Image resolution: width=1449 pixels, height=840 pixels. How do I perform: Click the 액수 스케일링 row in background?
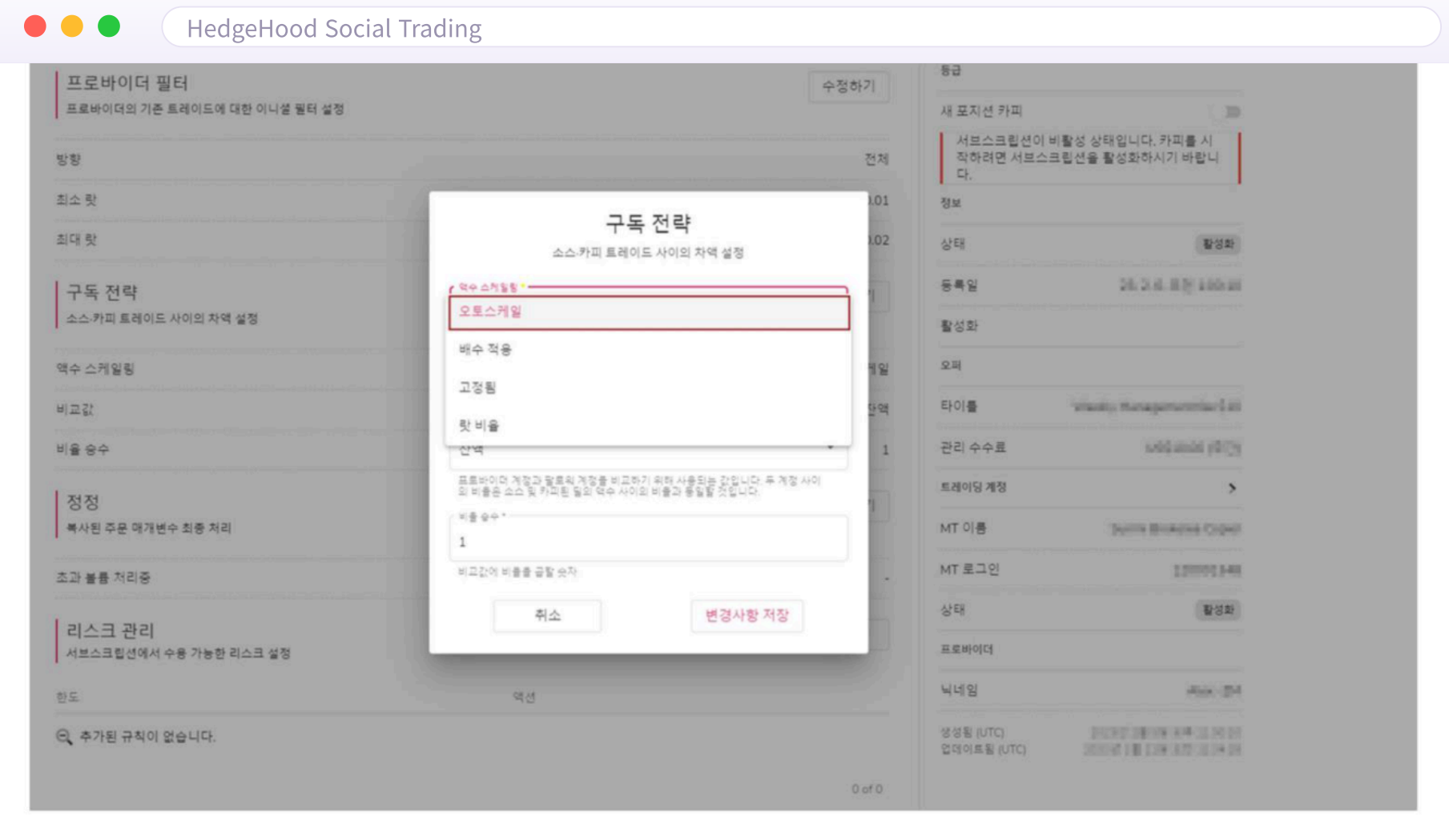(x=473, y=369)
